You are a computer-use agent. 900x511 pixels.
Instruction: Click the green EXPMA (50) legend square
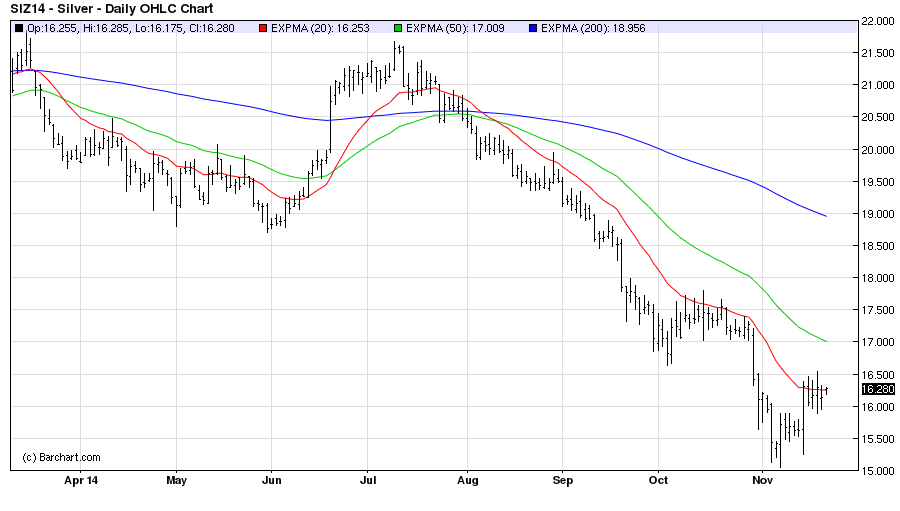[399, 28]
